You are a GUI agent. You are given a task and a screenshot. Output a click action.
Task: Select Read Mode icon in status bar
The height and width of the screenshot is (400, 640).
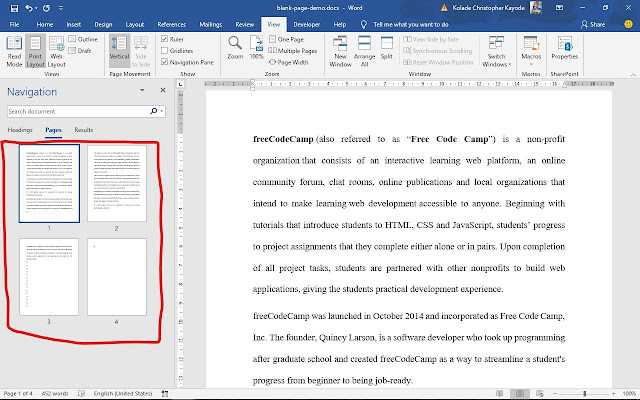(500, 393)
